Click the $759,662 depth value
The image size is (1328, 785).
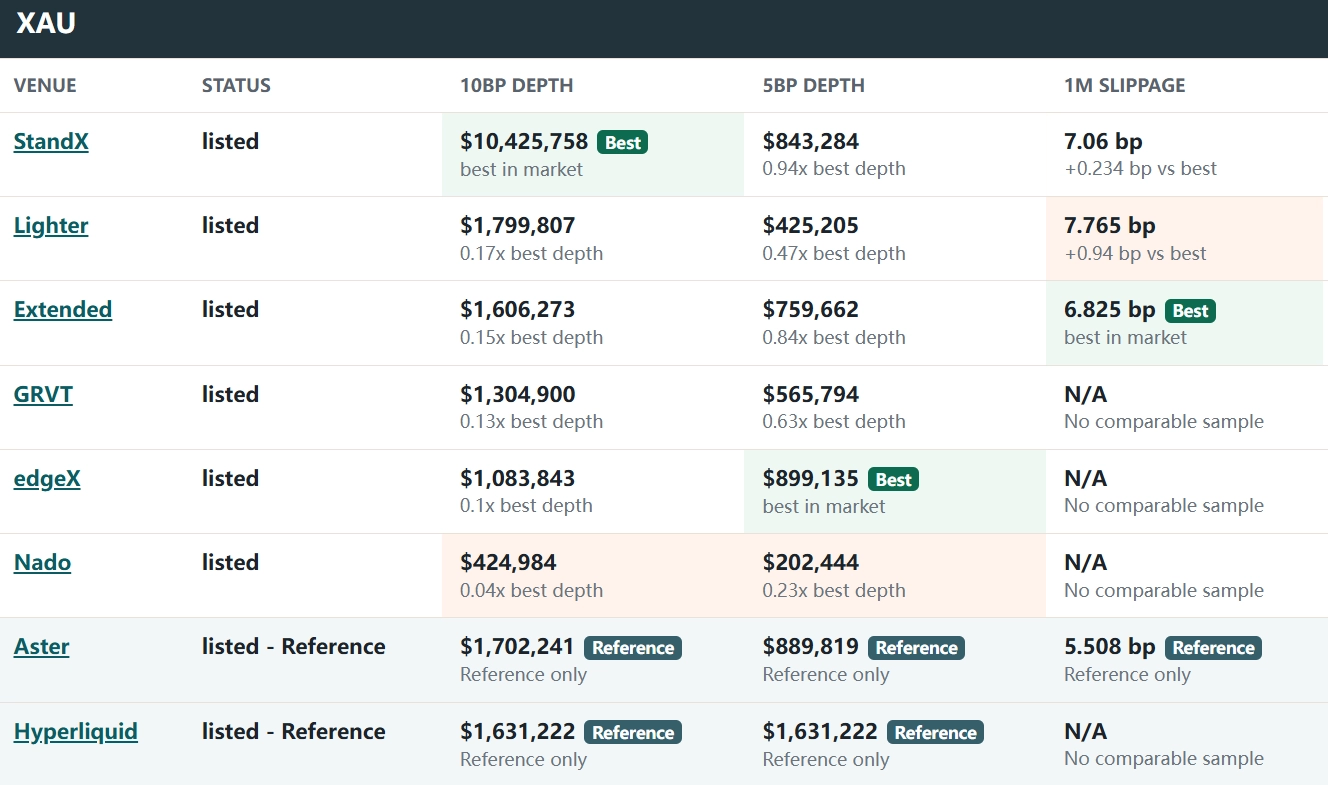[x=811, y=310]
